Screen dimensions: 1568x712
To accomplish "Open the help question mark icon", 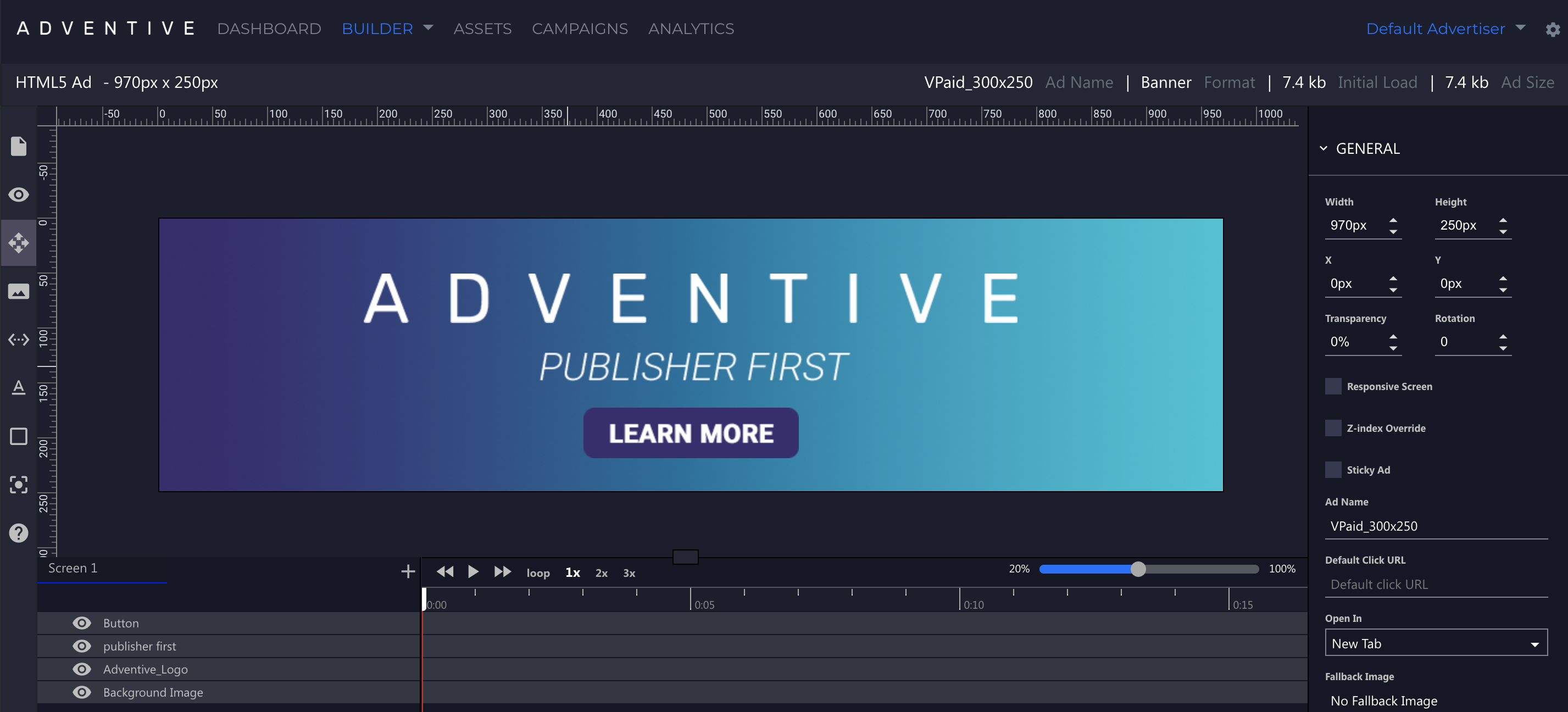I will pos(18,533).
